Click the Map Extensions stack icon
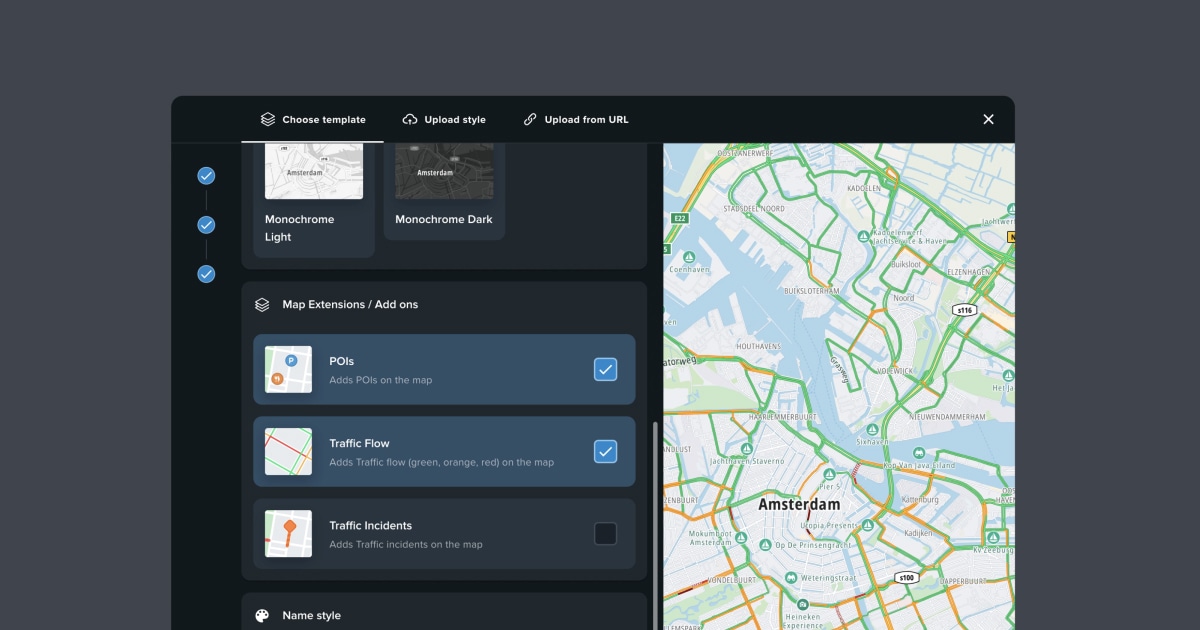1200x630 pixels. tap(262, 304)
